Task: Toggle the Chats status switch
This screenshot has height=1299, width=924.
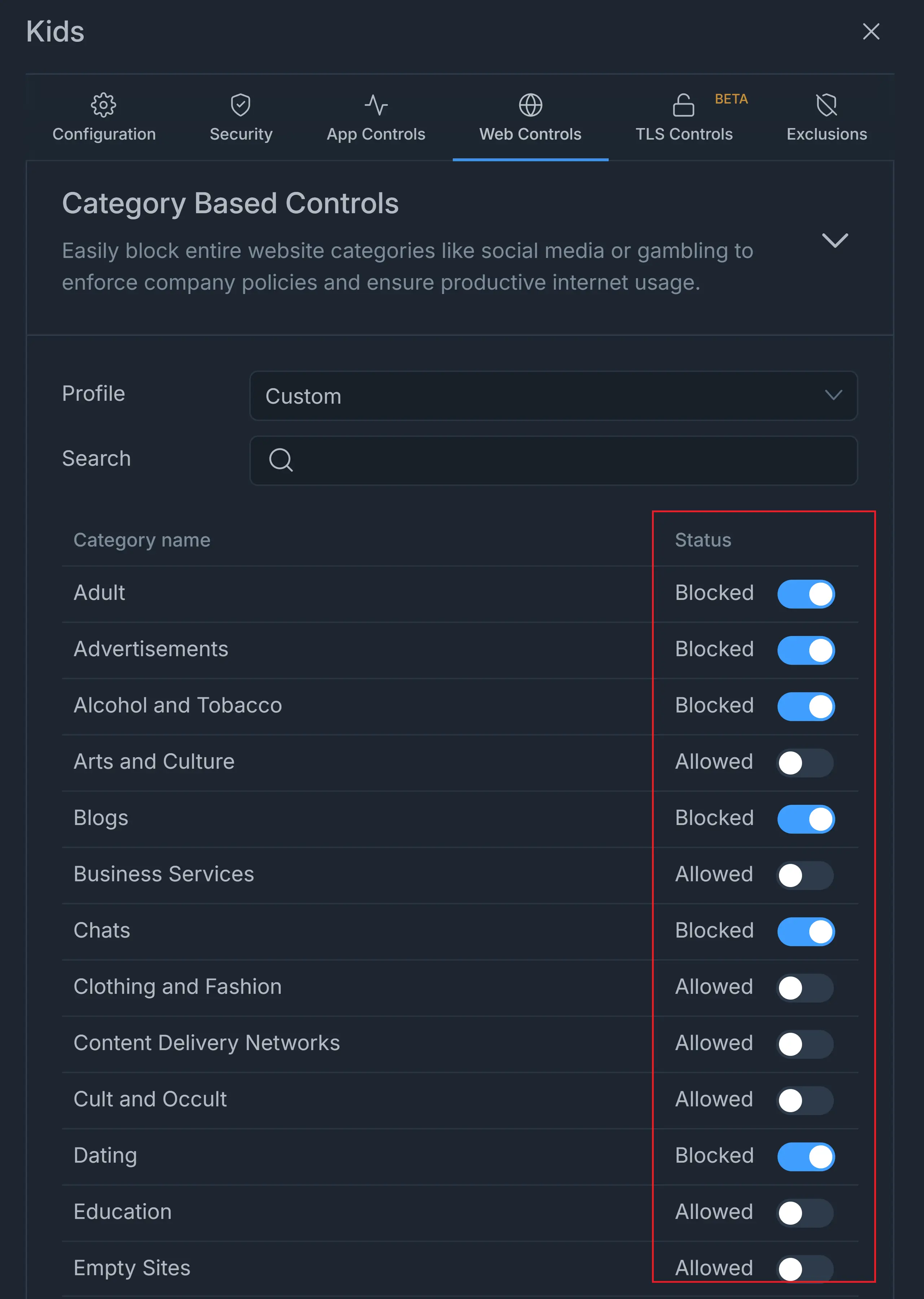Action: [806, 932]
